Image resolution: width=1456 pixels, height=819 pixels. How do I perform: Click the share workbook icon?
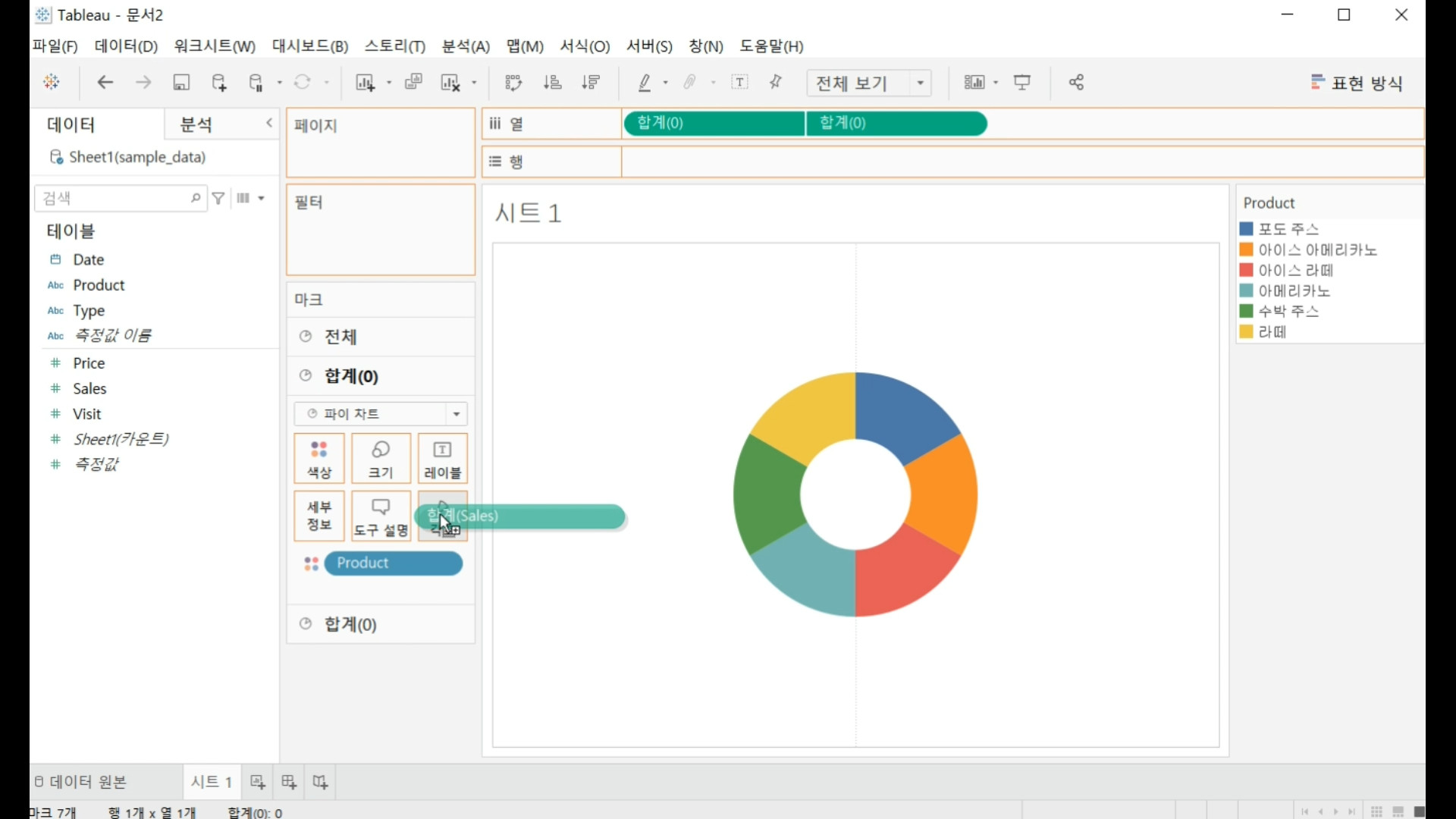pyautogui.click(x=1076, y=83)
